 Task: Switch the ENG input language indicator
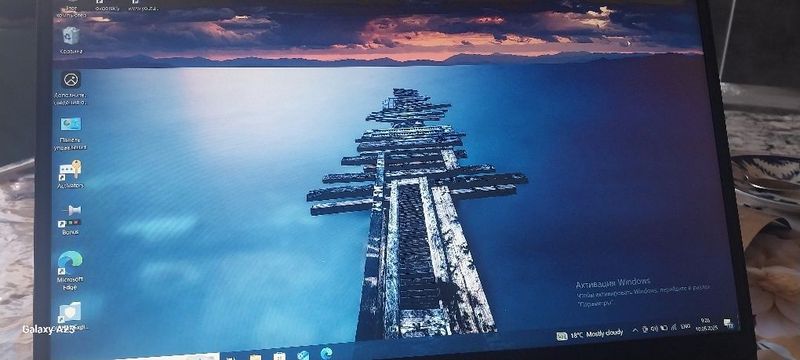[x=686, y=326]
